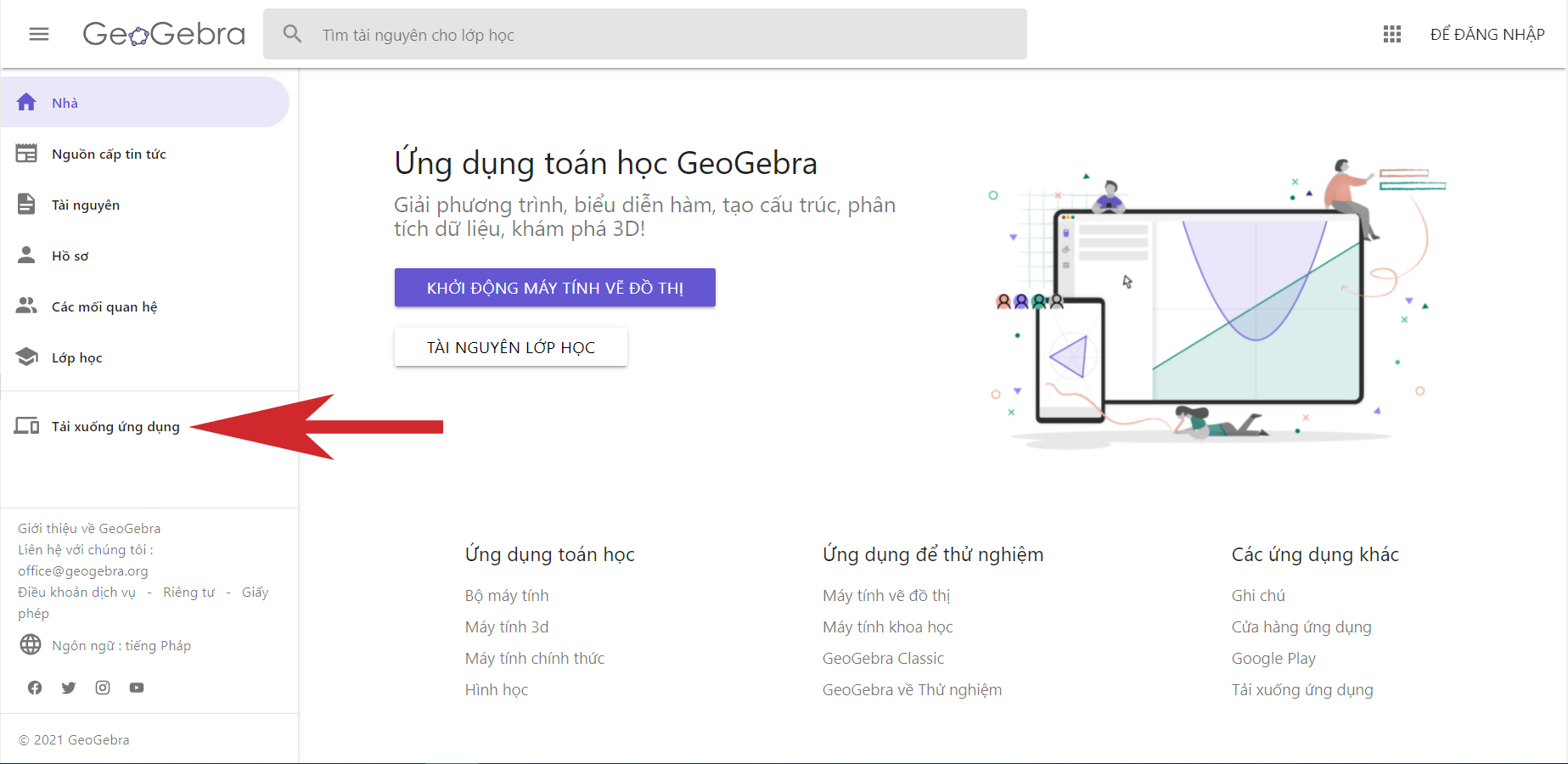1568x764 pixels.
Task: Open GeoGebra Facebook page icon
Action: pos(35,688)
